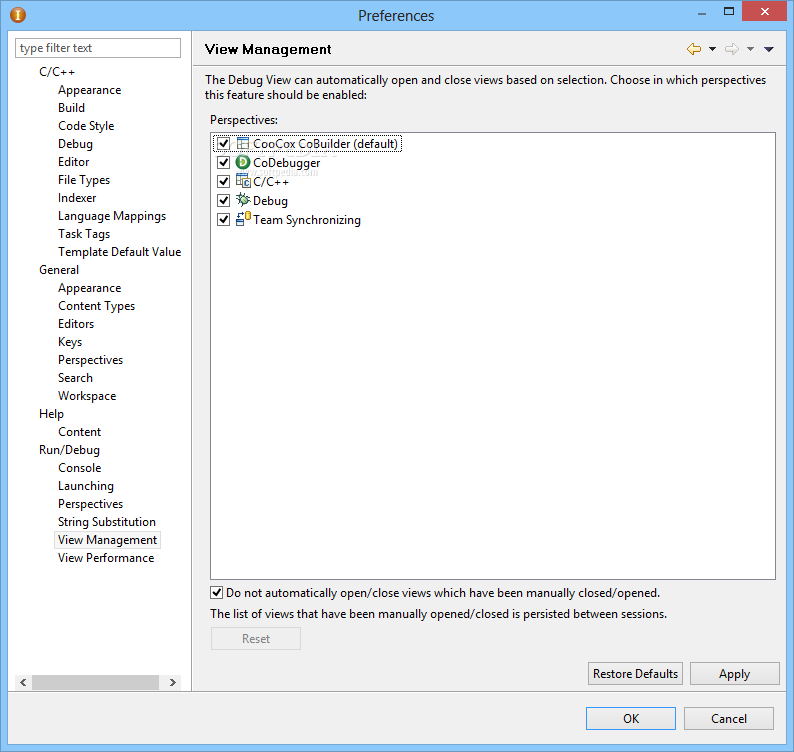Select the Help category
This screenshot has width=794, height=752.
pos(51,414)
